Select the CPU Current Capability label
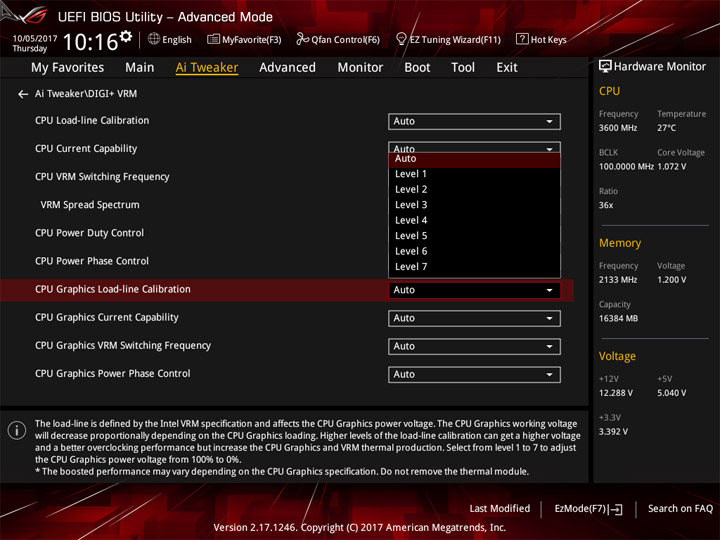Screen dimensions: 720x540 (x=86, y=149)
